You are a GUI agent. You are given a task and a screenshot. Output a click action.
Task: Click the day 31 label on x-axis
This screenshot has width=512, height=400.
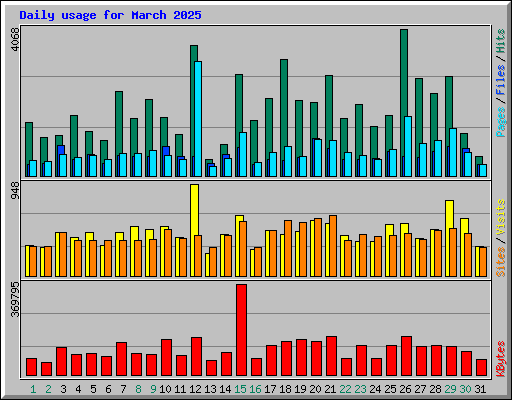click(x=480, y=389)
